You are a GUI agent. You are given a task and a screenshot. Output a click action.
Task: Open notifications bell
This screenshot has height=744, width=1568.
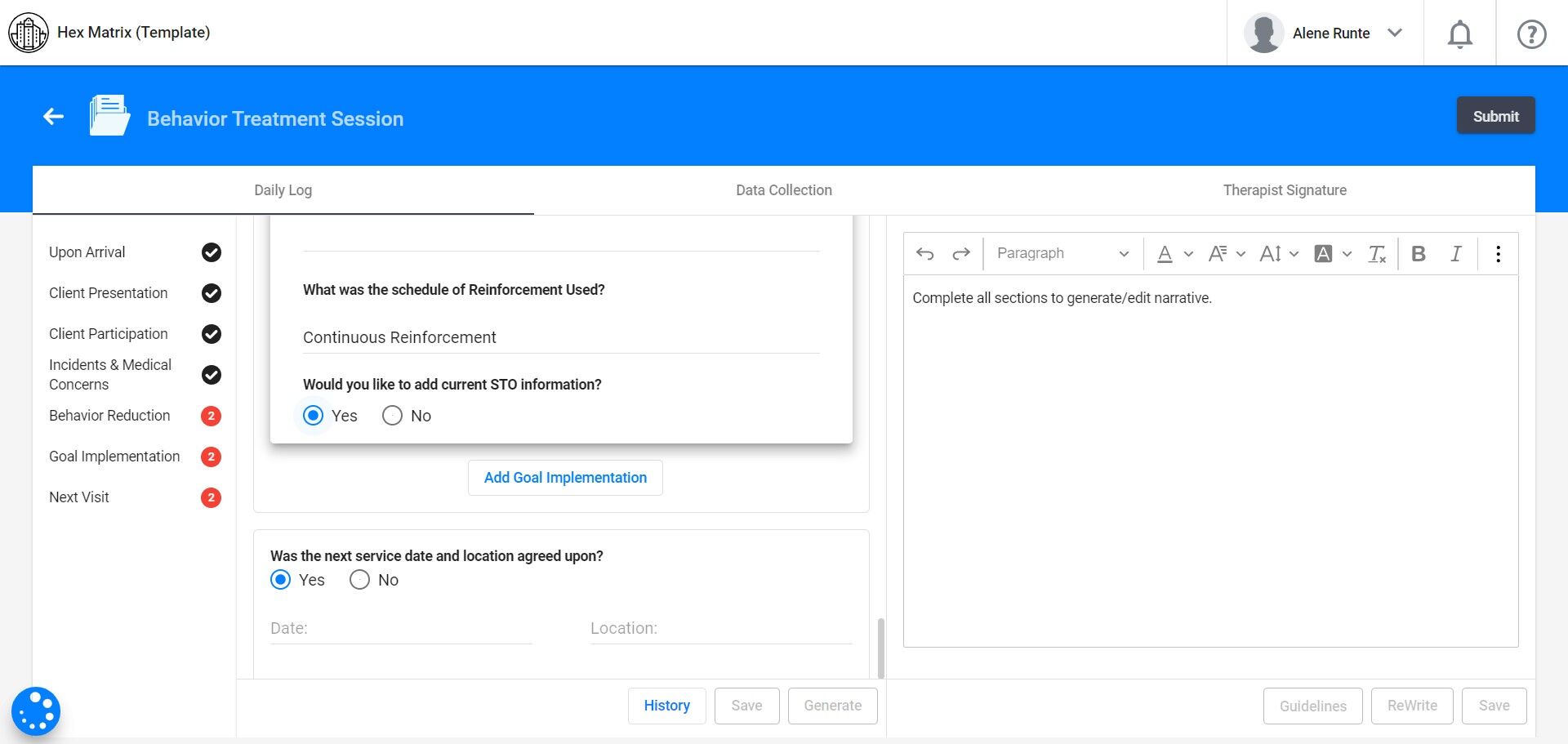click(x=1459, y=34)
